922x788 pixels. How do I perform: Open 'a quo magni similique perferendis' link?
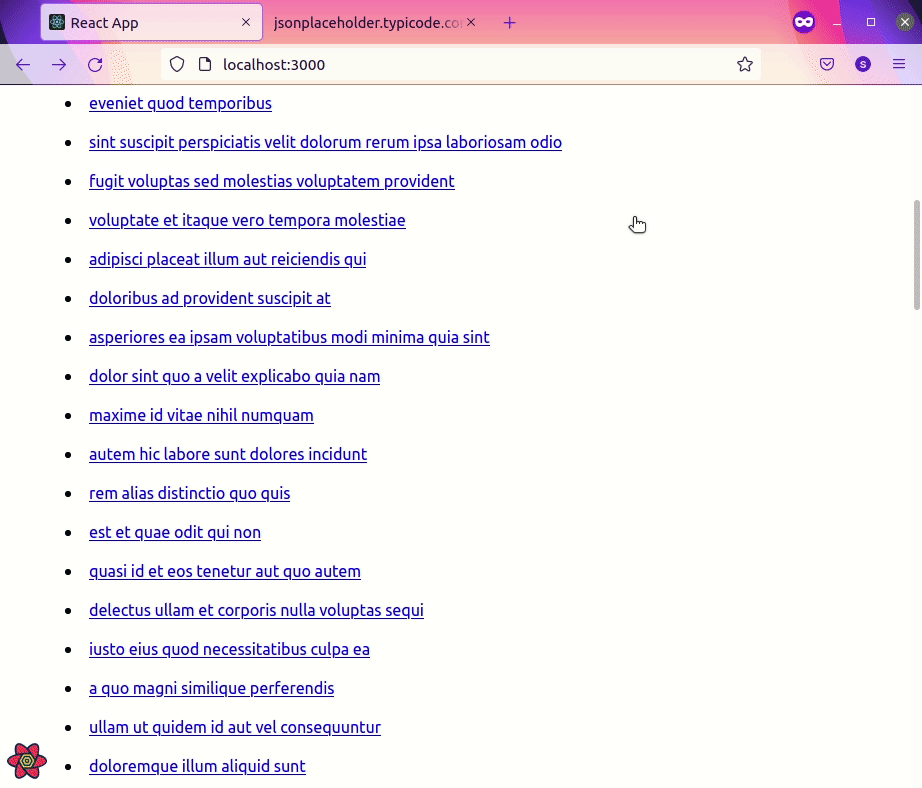[212, 689]
